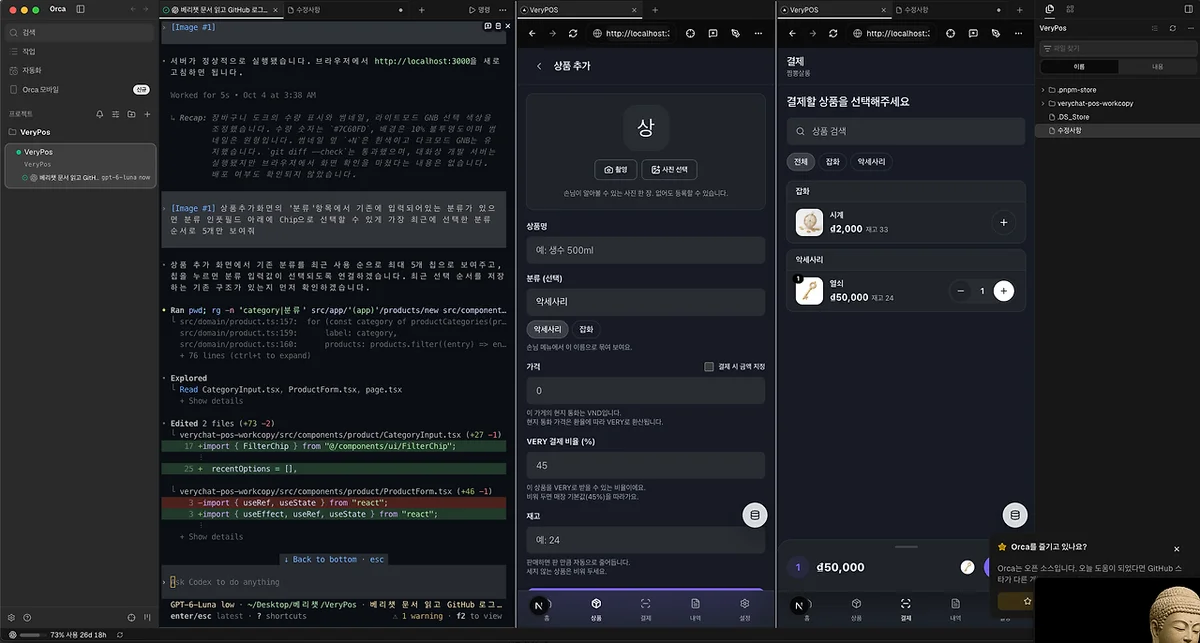This screenshot has width=1200, height=643.
Task: Select the 악세사리 filter chip in 결제 pane
Action: pyautogui.click(x=871, y=162)
